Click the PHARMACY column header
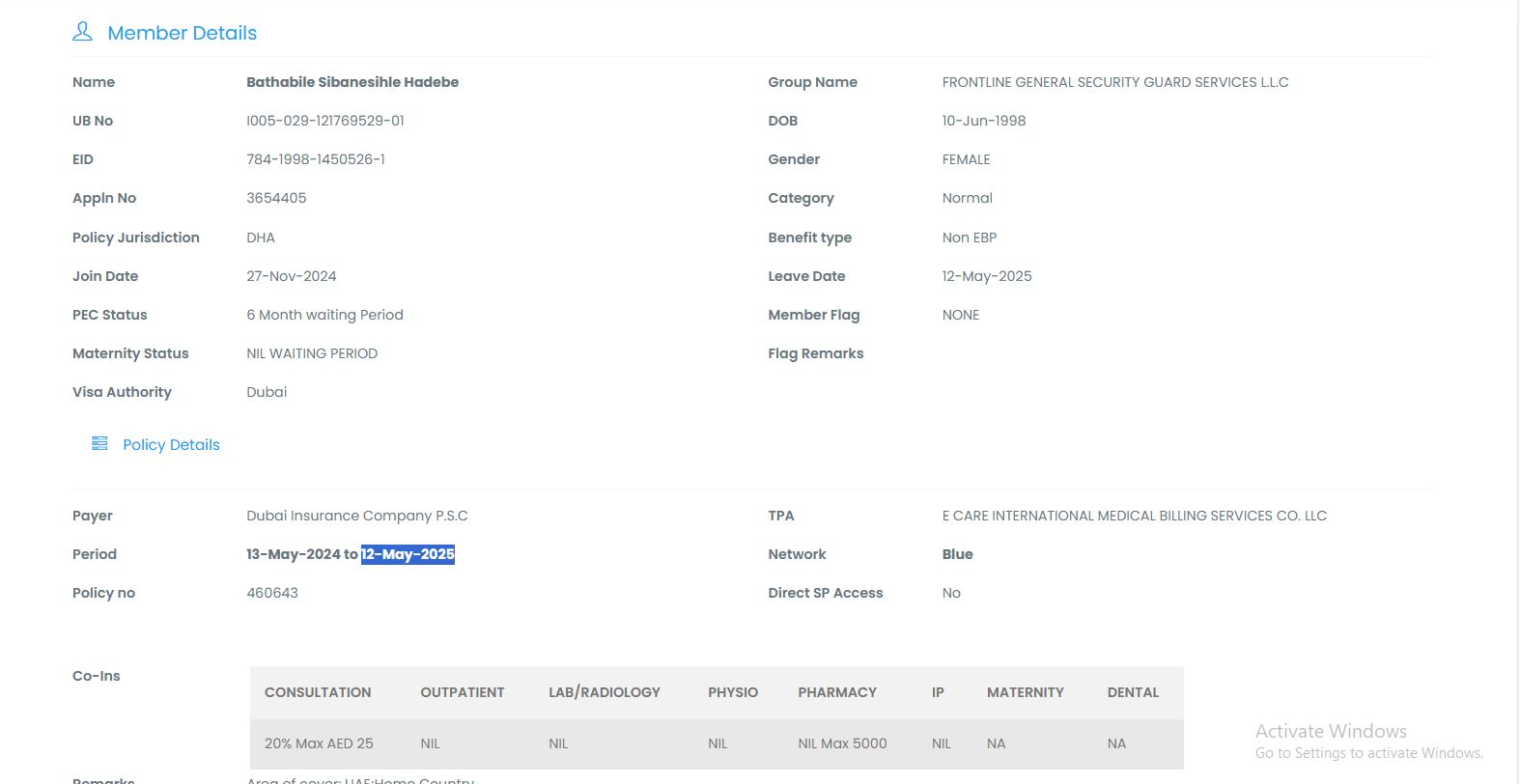The height and width of the screenshot is (784, 1520). coord(837,692)
